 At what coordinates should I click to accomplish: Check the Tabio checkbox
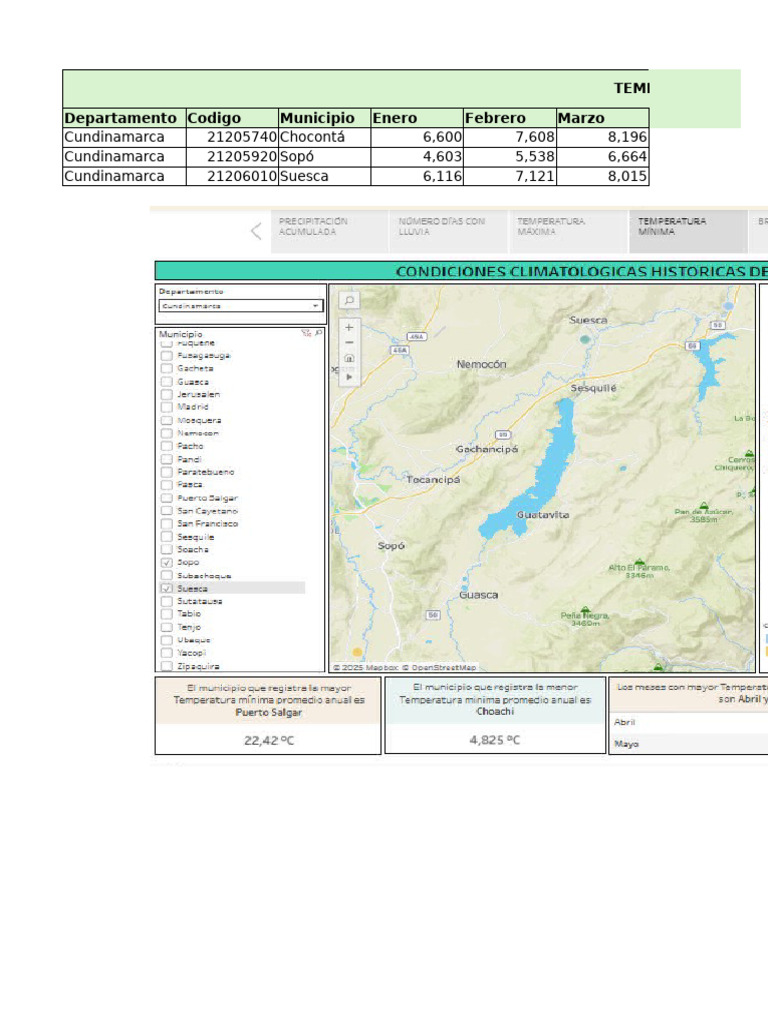point(167,614)
